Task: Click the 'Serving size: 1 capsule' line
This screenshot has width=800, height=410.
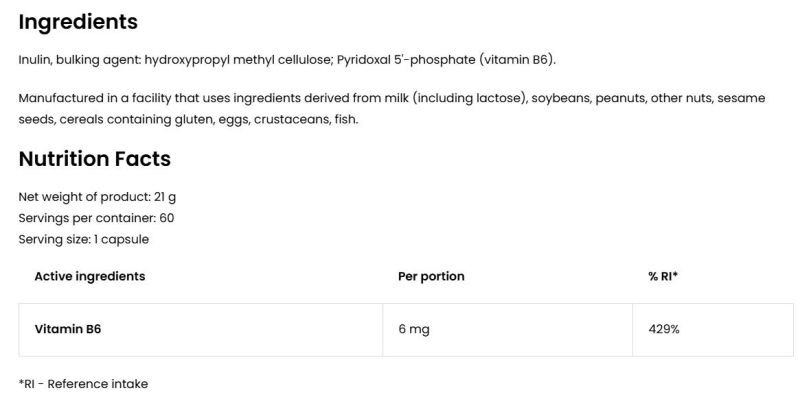Action: tap(84, 240)
